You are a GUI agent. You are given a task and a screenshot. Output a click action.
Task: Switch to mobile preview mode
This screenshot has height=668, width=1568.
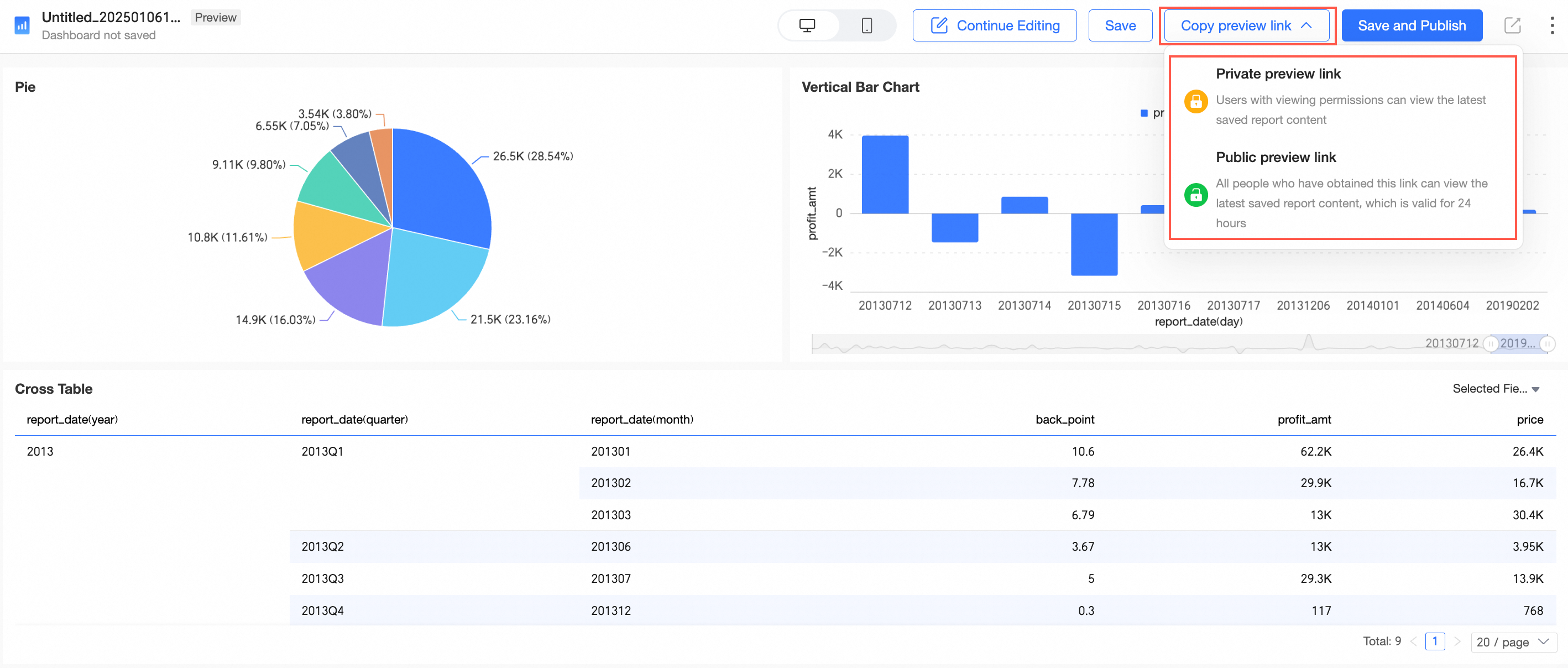867,25
